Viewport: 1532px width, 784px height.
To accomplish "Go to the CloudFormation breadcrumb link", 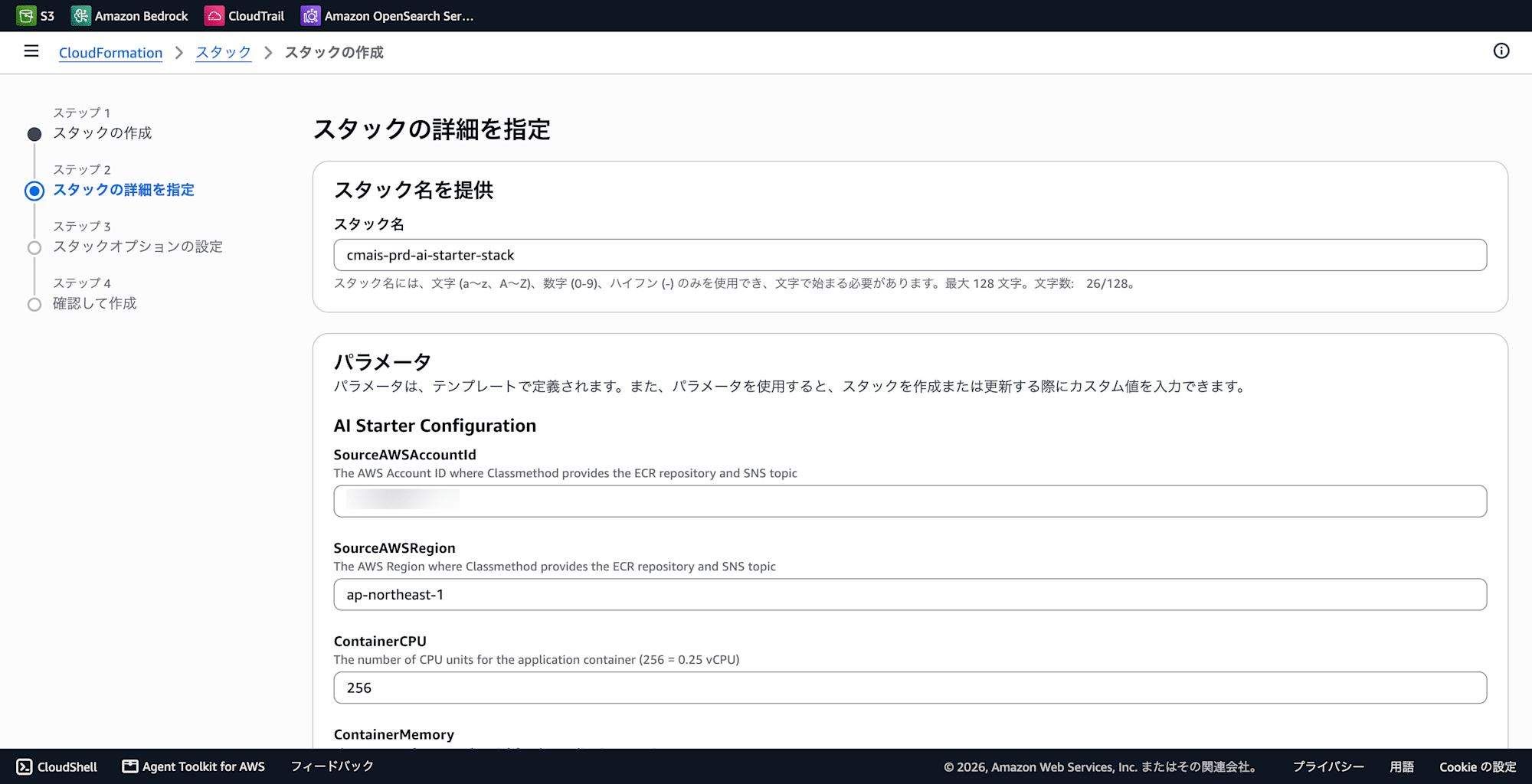I will 110,53.
